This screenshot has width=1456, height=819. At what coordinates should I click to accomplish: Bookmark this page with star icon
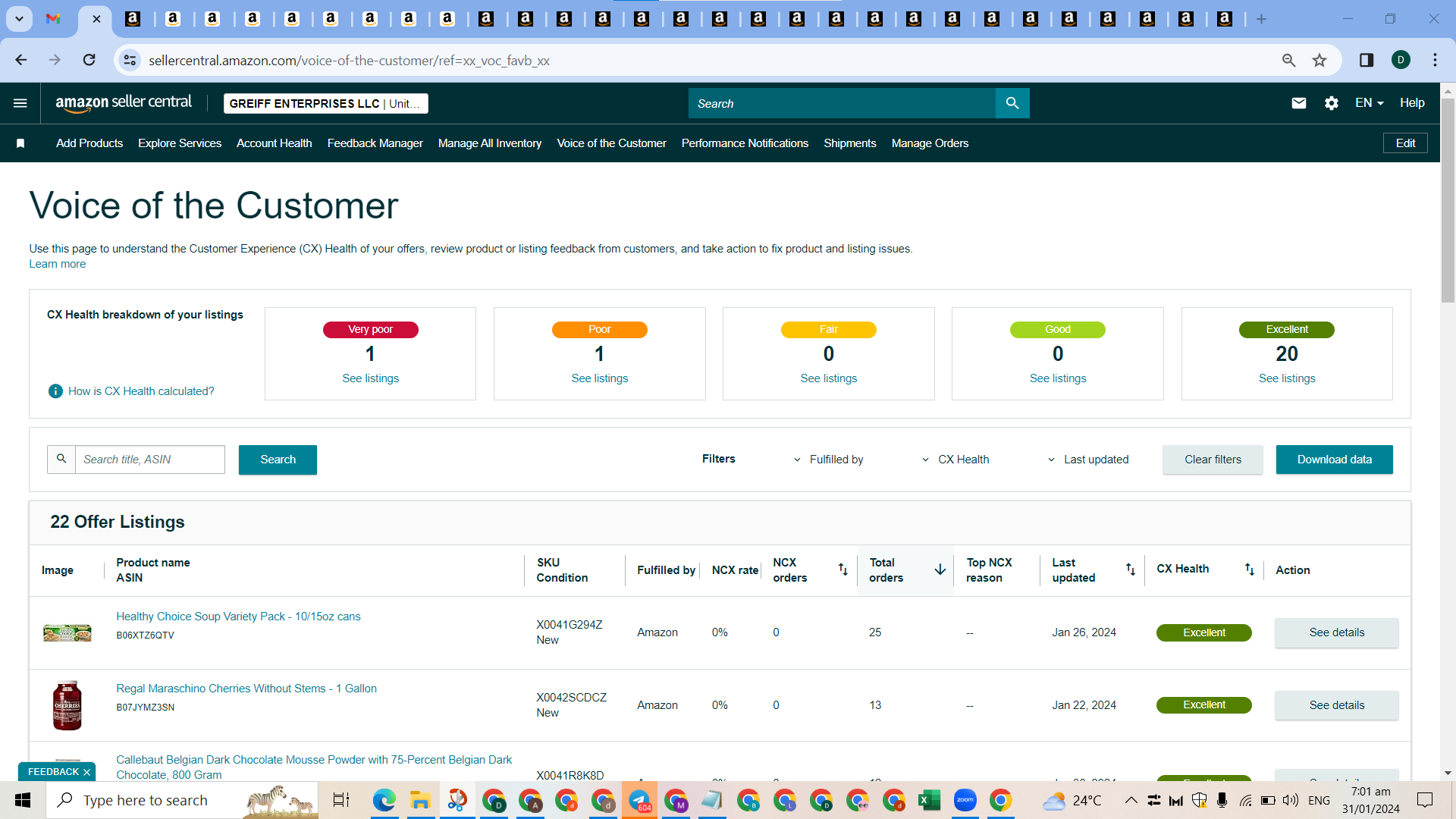(1319, 60)
